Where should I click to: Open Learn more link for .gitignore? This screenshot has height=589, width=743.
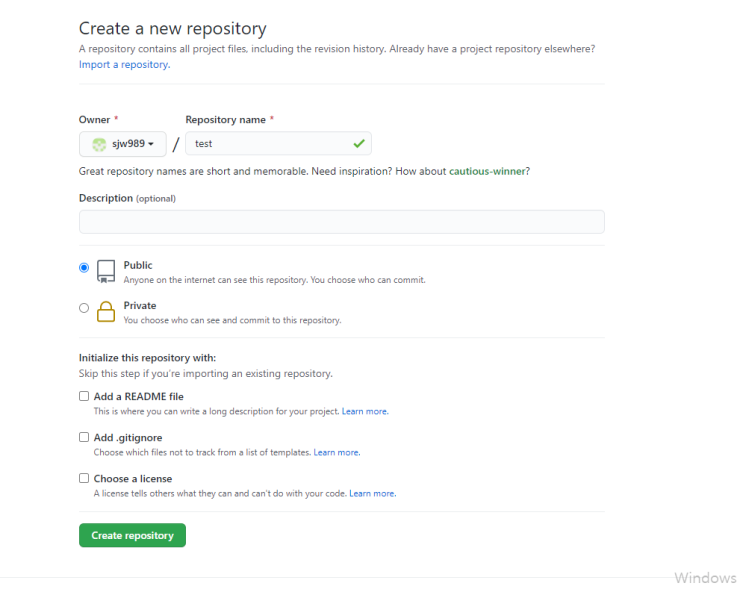click(x=336, y=453)
